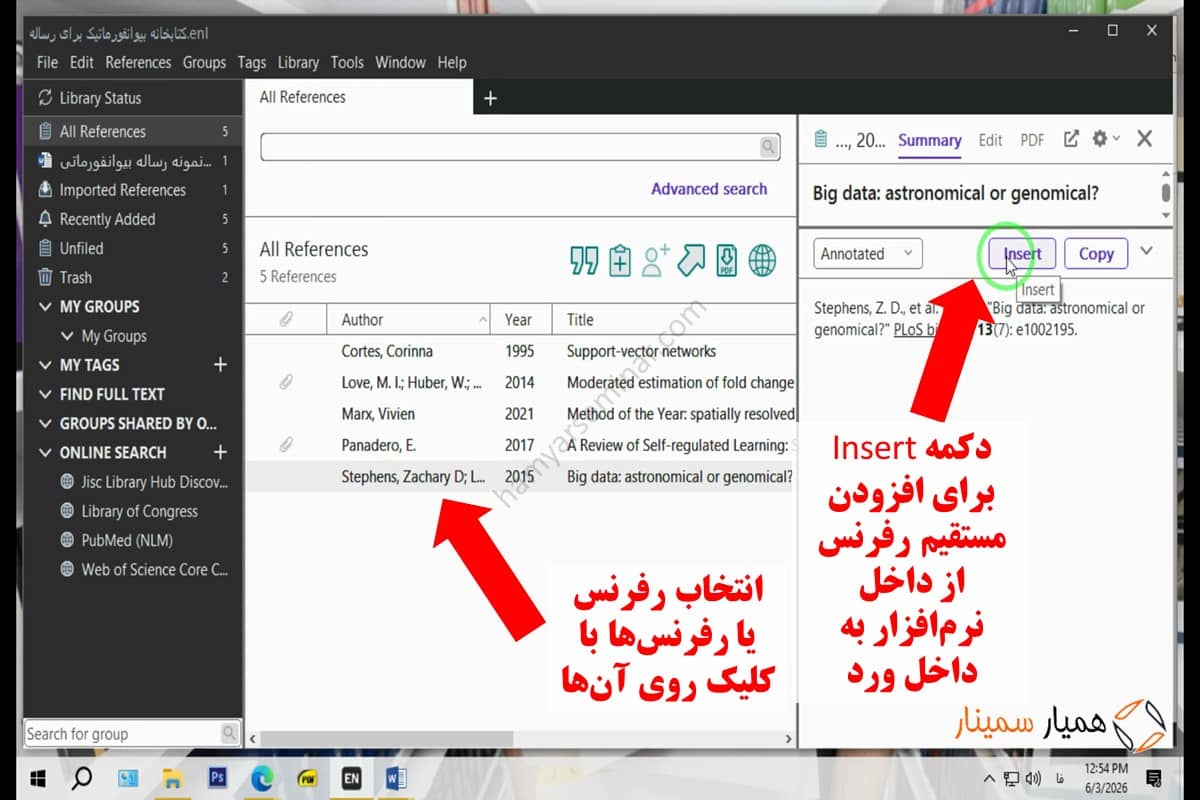1200x800 pixels.
Task: Open a new tab with the plus button
Action: coord(490,98)
